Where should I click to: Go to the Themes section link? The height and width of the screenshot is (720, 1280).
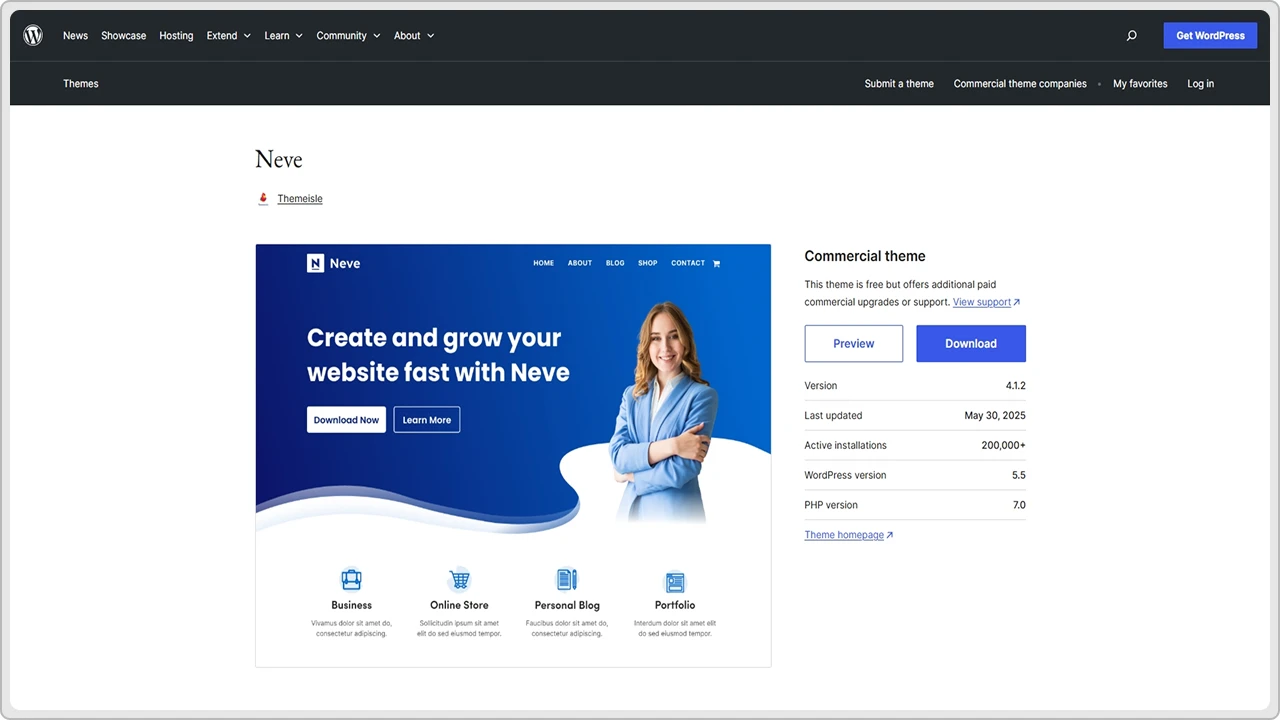coord(81,84)
